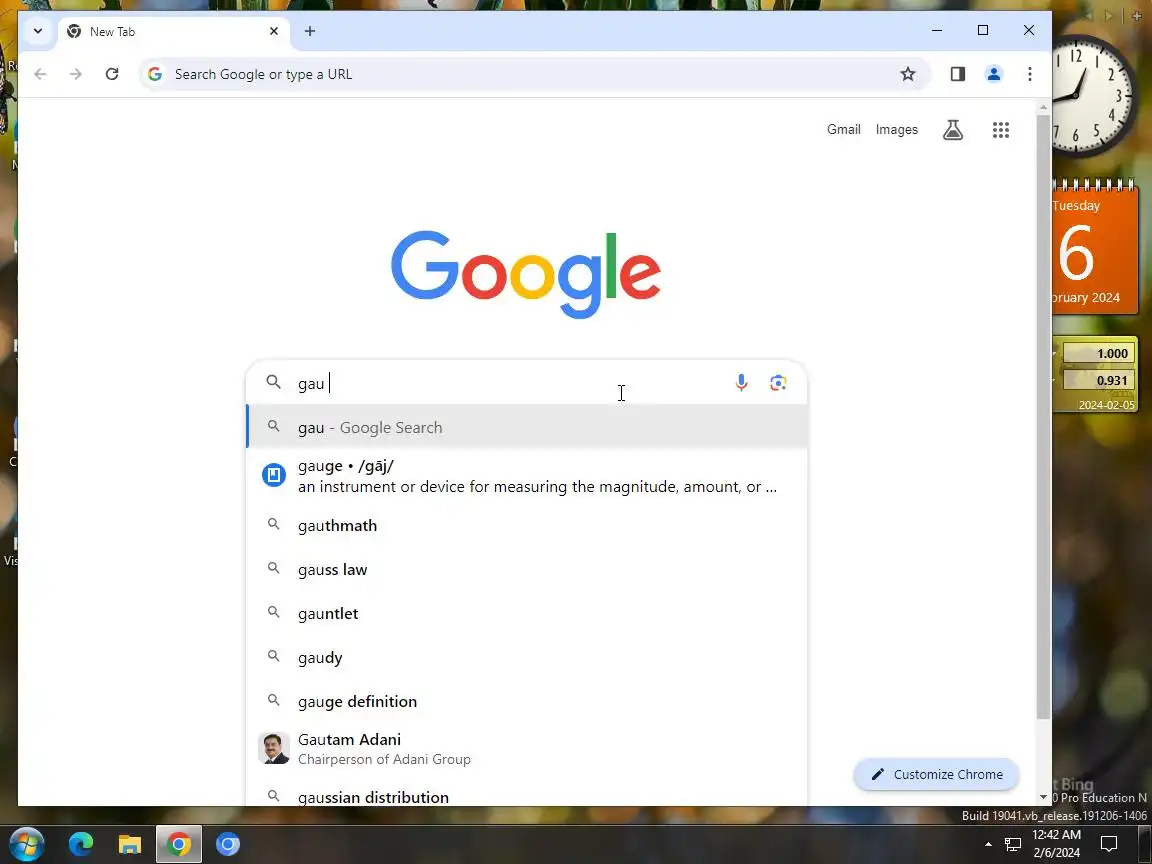This screenshot has width=1152, height=864.
Task: Click the currency gadget value 1.000
Action: [1099, 353]
